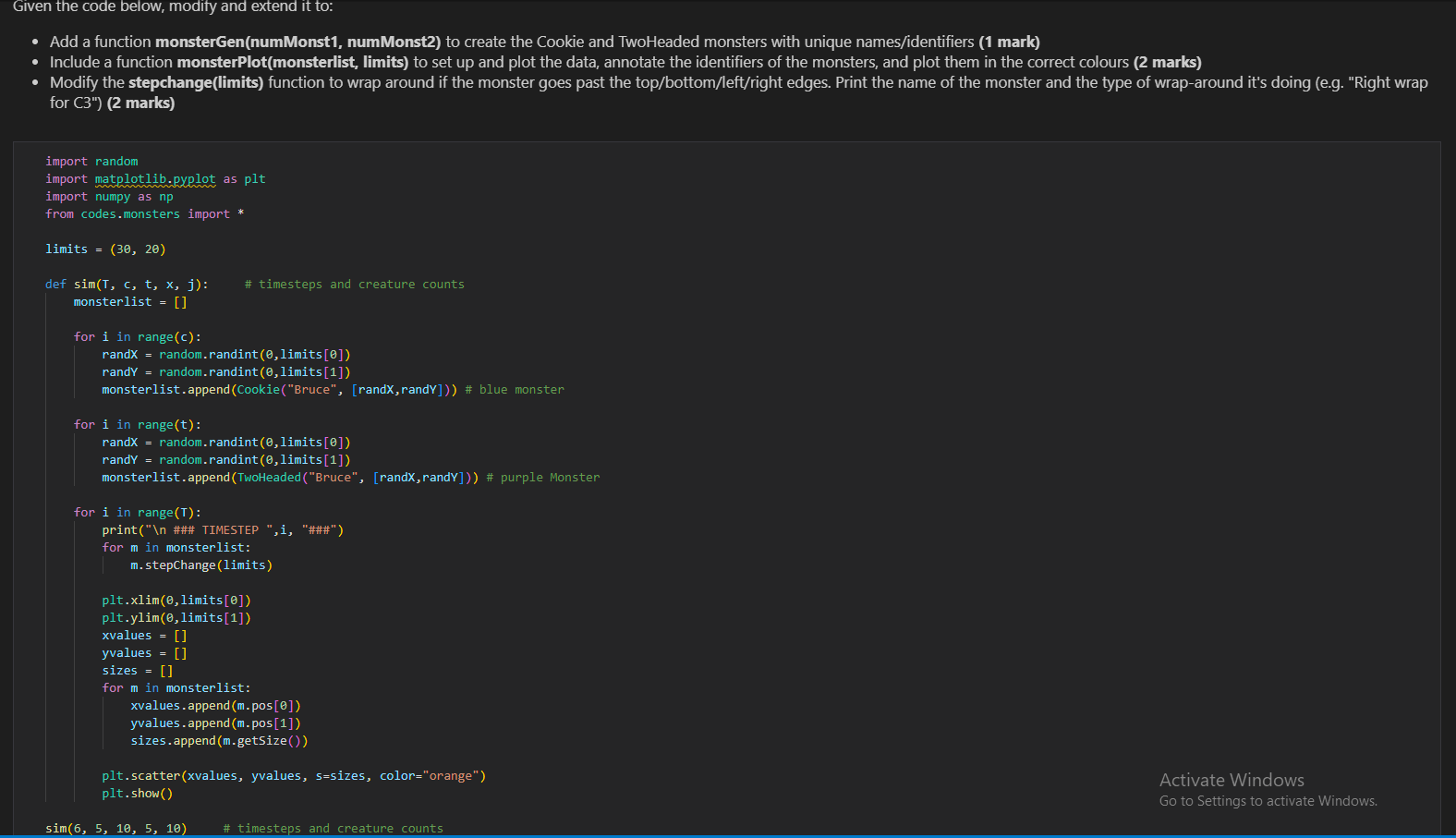The height and width of the screenshot is (838, 1456).
Task: Click the bold text monsterPlot(monsterlist, limits)
Action: coord(293,62)
